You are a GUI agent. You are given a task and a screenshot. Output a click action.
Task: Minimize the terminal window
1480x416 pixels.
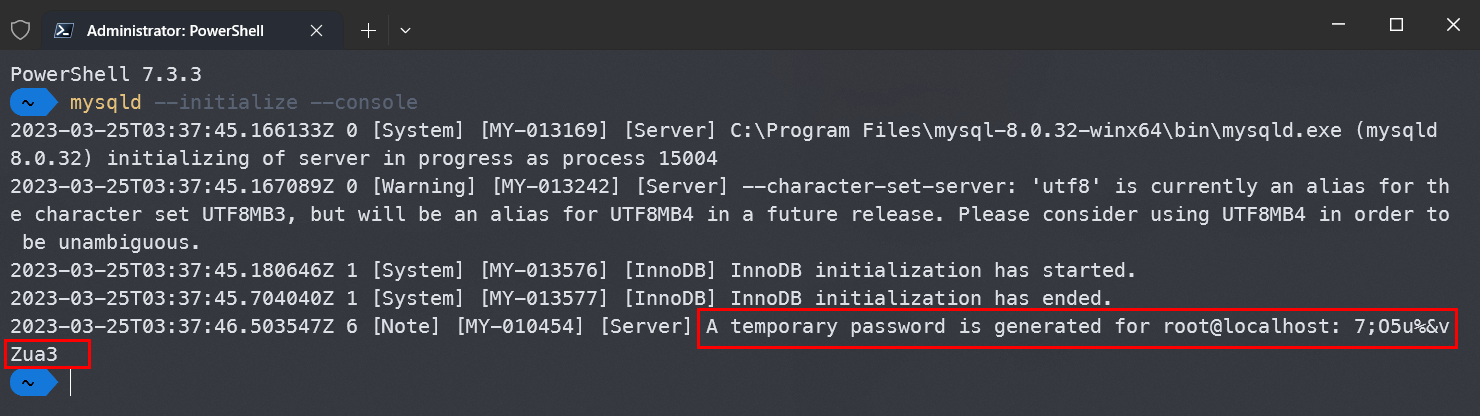(x=1340, y=25)
